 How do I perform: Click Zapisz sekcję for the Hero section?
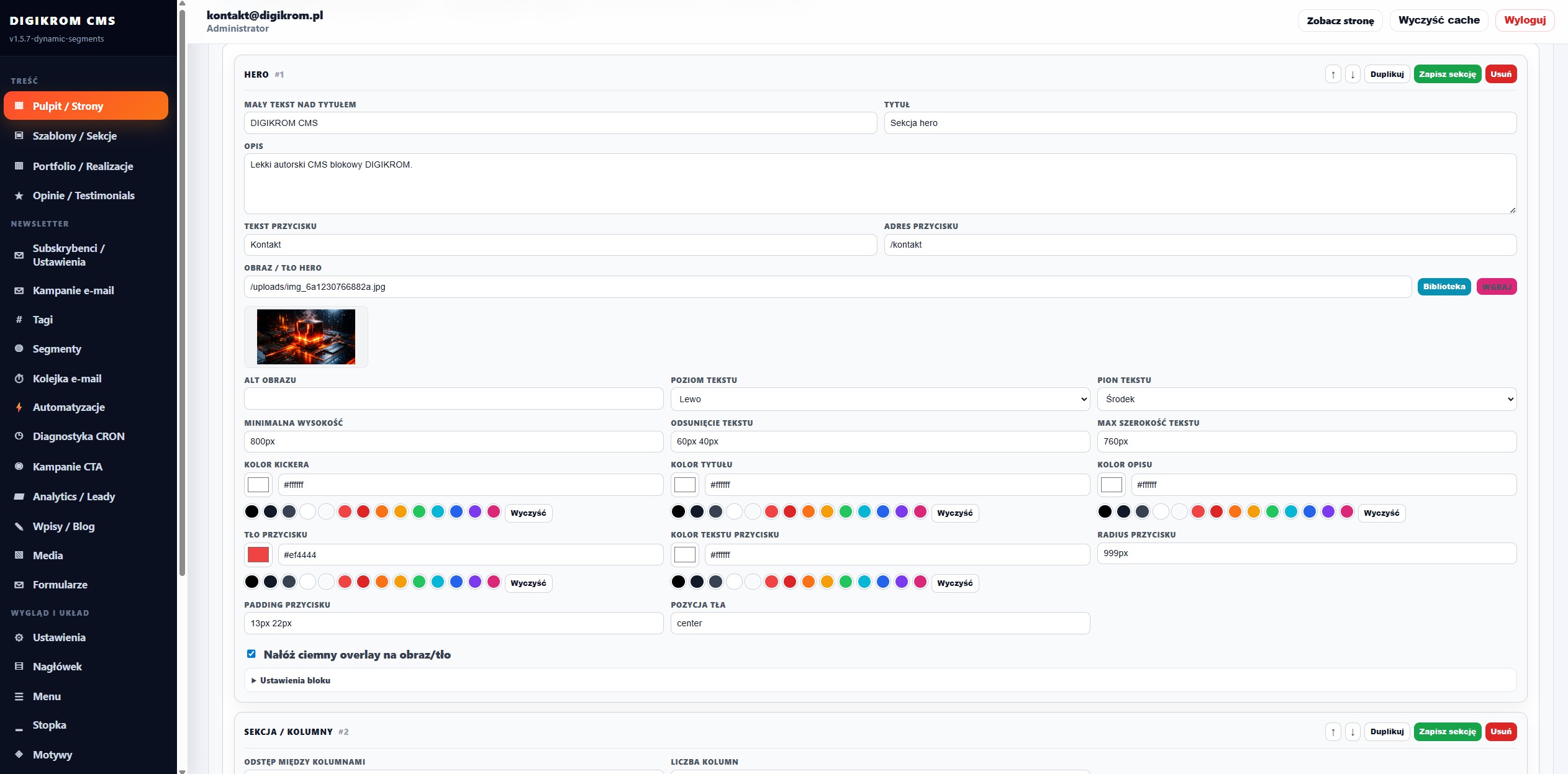(x=1447, y=74)
